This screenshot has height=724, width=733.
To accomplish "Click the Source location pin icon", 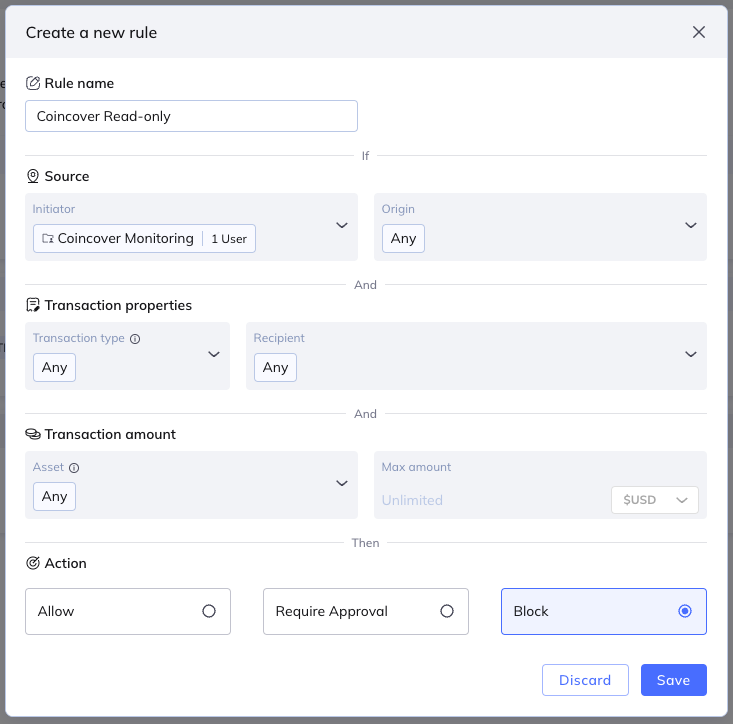I will tap(33, 176).
